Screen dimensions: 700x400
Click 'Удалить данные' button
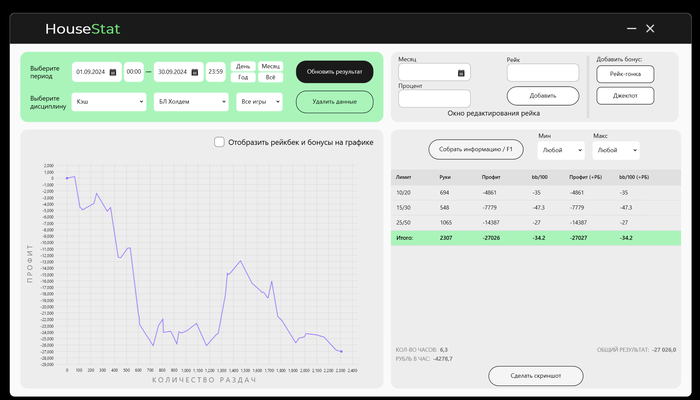click(x=334, y=102)
